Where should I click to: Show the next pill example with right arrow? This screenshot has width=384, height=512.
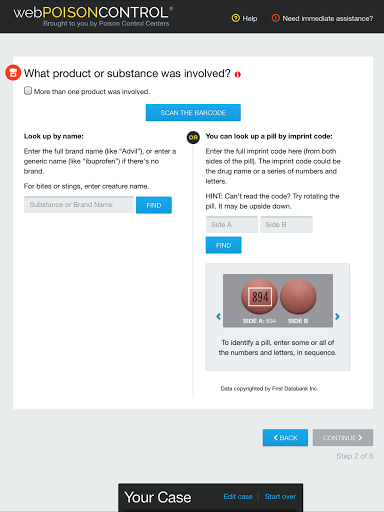[337, 316]
